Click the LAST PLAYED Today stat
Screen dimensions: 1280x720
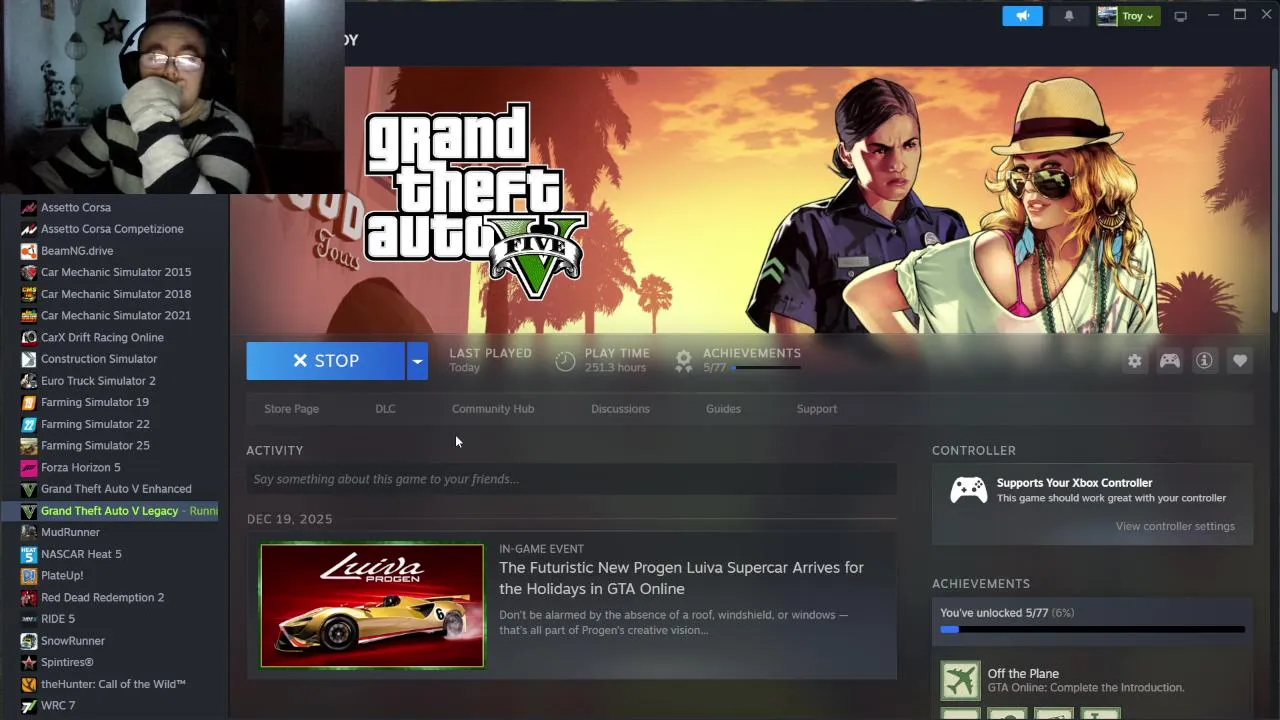[x=490, y=360]
